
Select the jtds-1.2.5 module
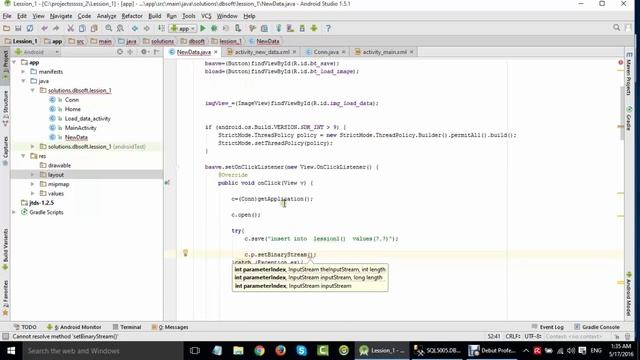click(41, 203)
